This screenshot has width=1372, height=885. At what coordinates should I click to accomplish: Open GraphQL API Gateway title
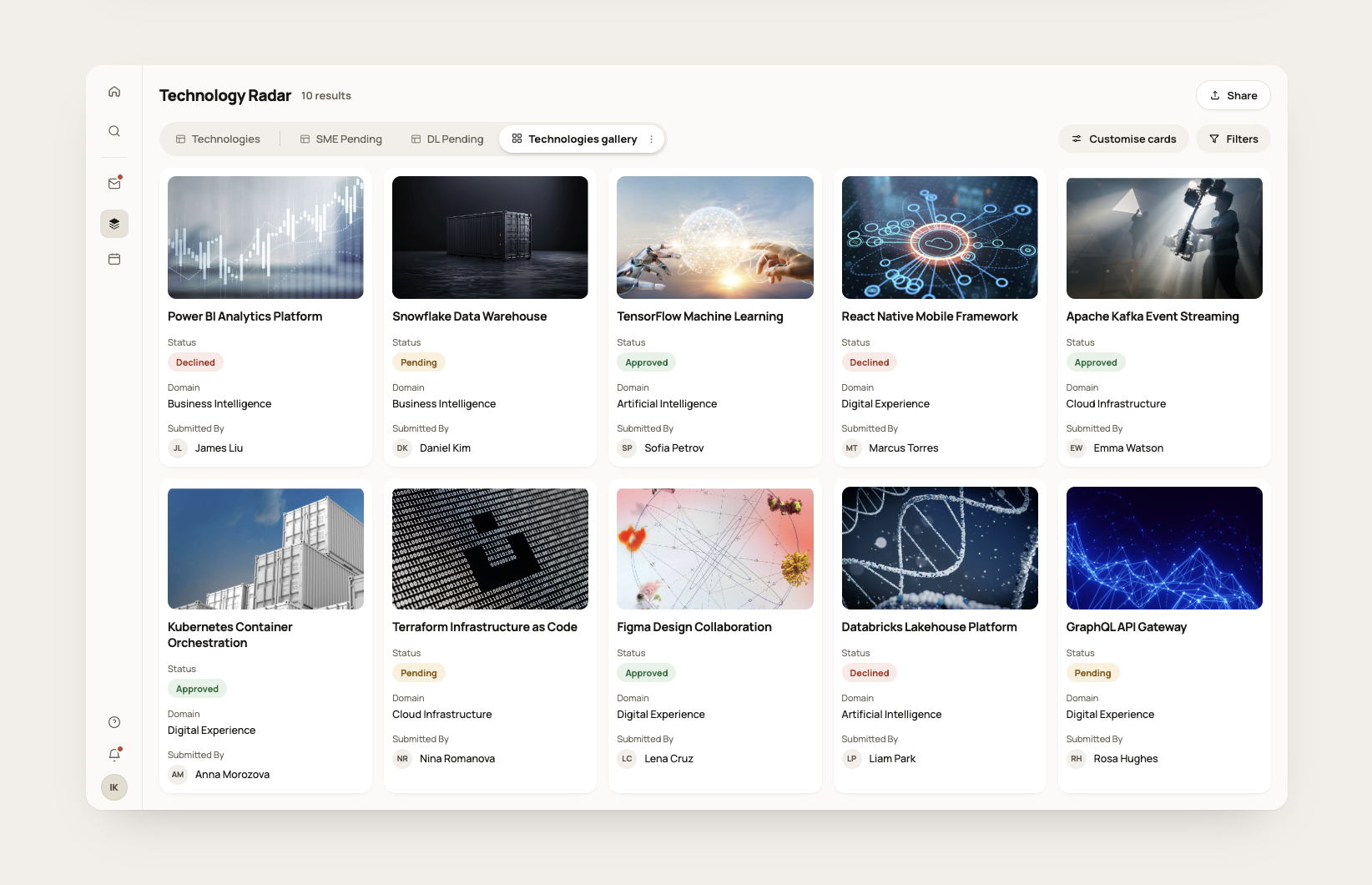(x=1126, y=627)
